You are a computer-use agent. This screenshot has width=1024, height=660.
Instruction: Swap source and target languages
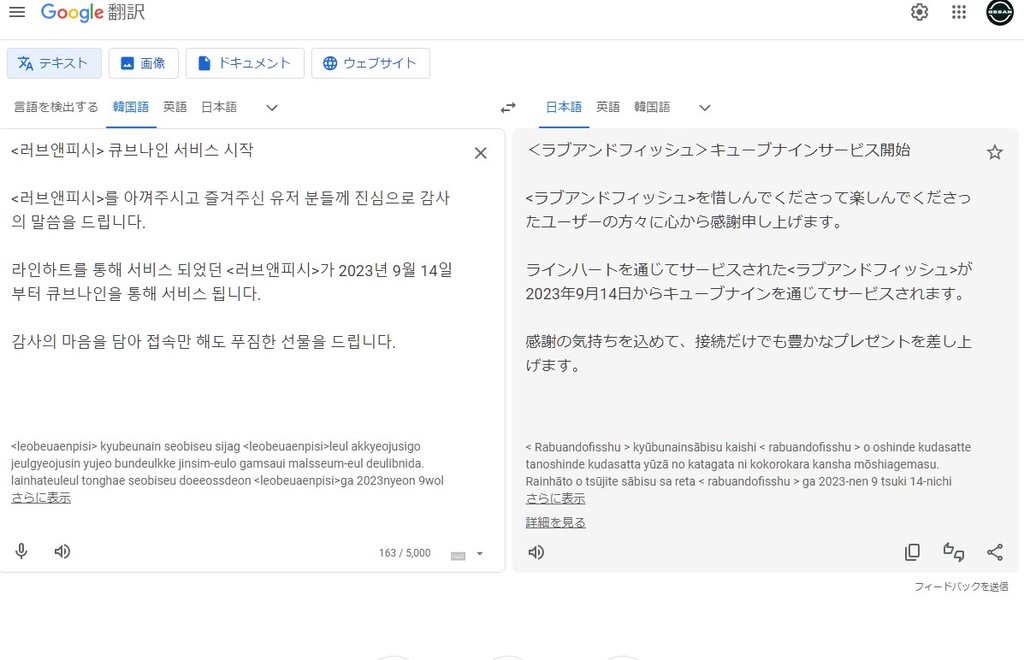point(508,108)
